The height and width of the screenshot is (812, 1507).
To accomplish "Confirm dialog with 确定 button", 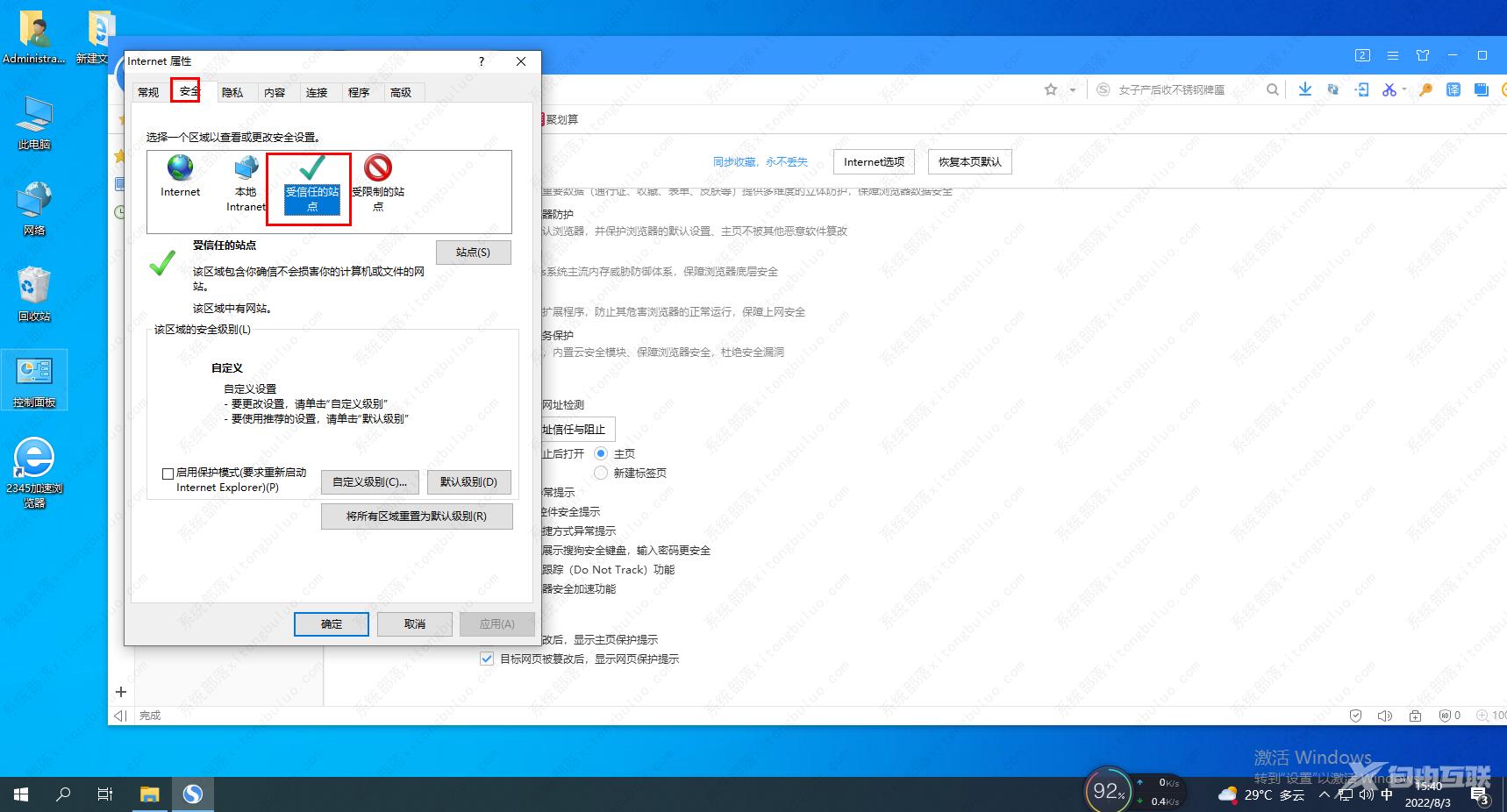I will 332,624.
